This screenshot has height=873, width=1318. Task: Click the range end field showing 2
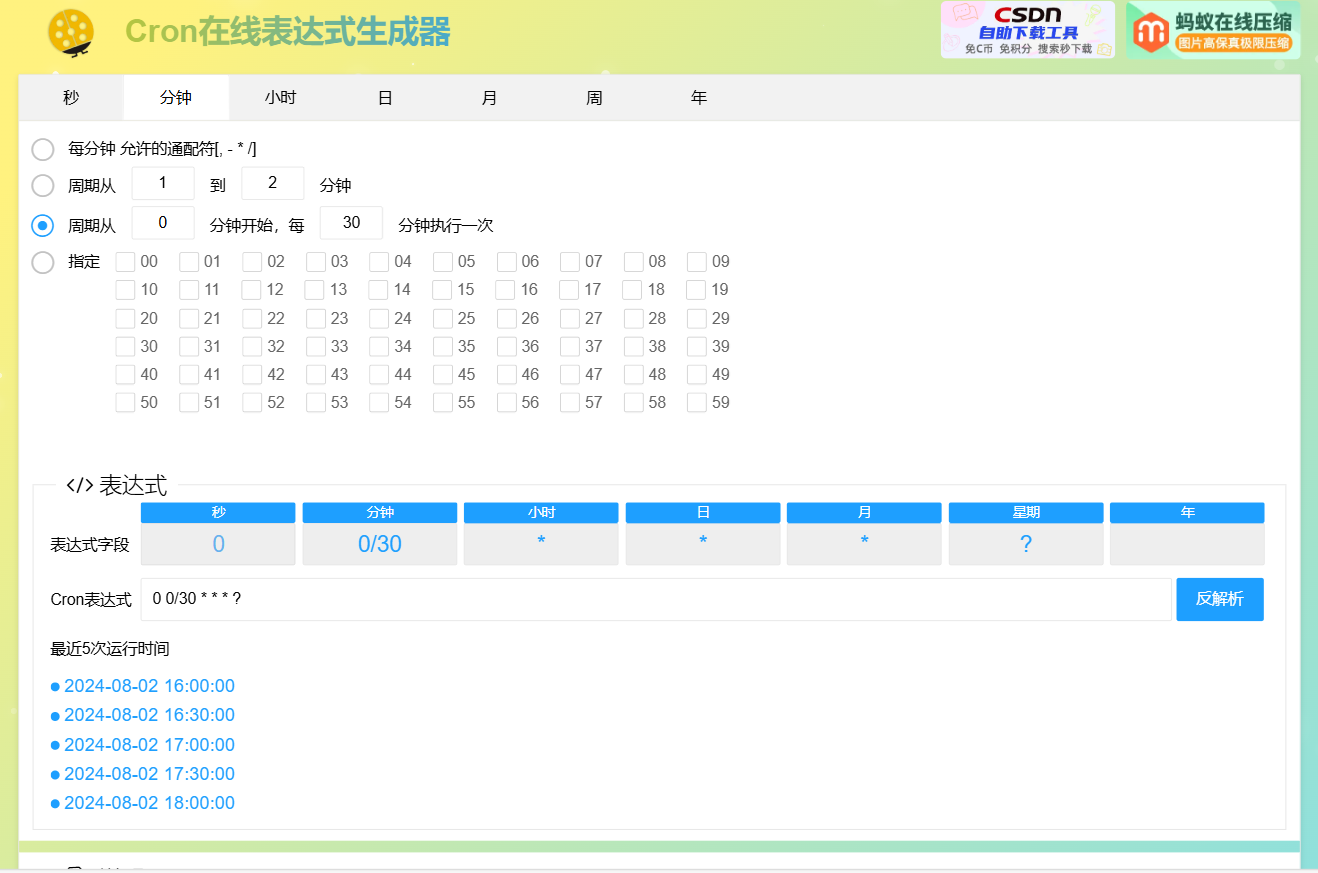273,184
